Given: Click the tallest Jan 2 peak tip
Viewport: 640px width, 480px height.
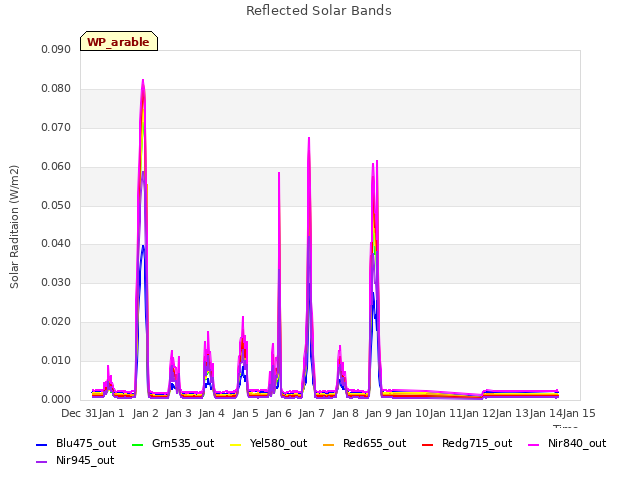Looking at the screenshot, I should pyautogui.click(x=143, y=80).
